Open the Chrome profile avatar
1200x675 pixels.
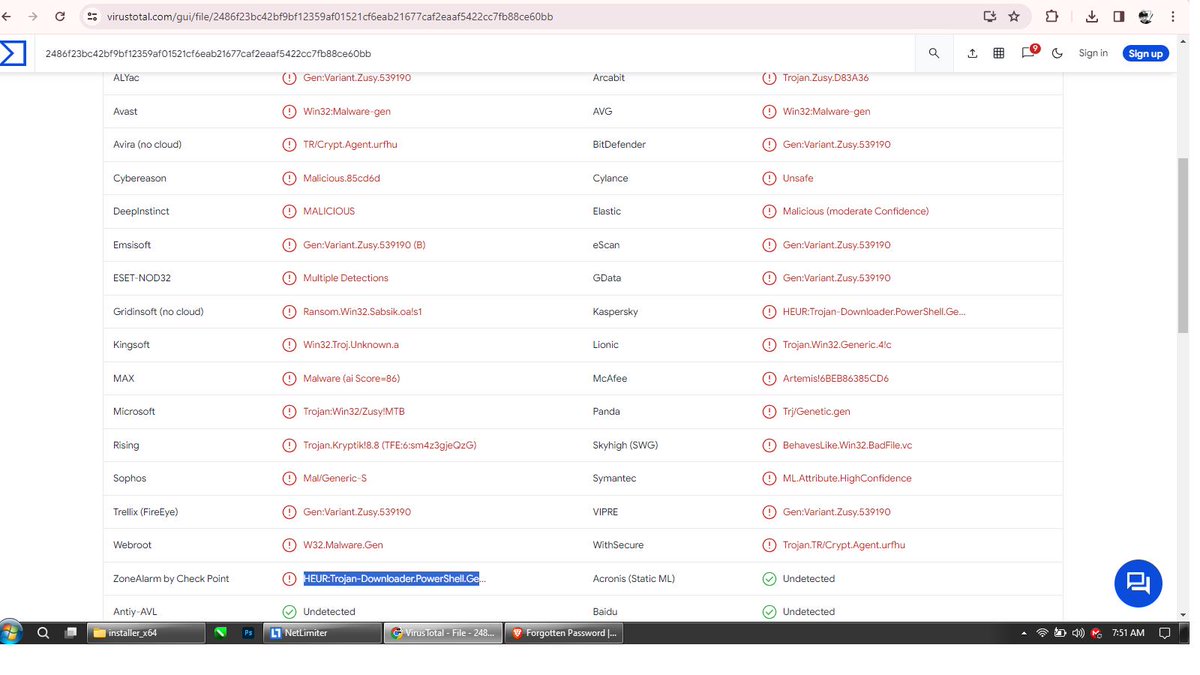click(x=1146, y=17)
